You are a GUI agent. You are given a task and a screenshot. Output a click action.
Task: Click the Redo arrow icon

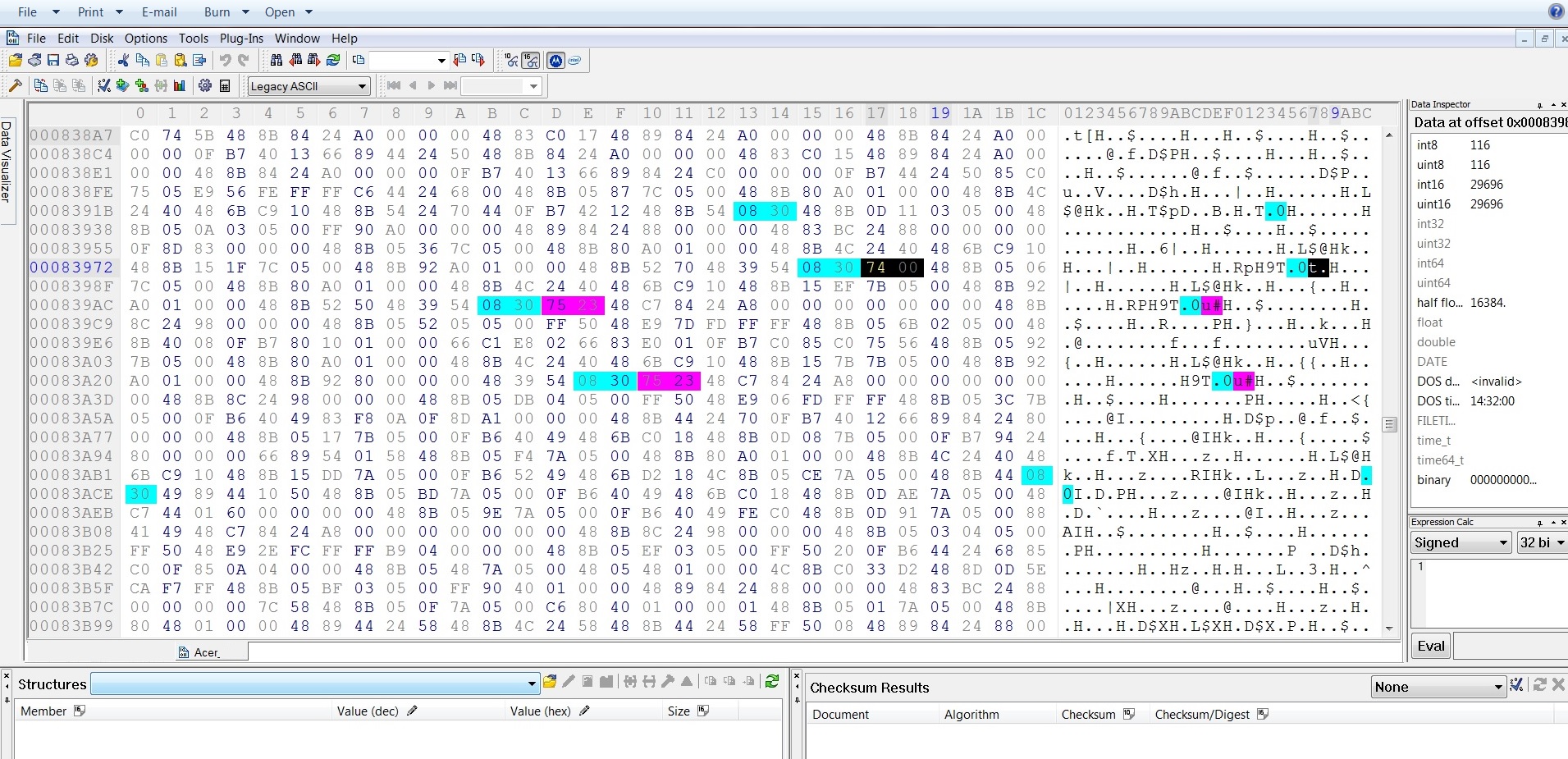point(244,60)
